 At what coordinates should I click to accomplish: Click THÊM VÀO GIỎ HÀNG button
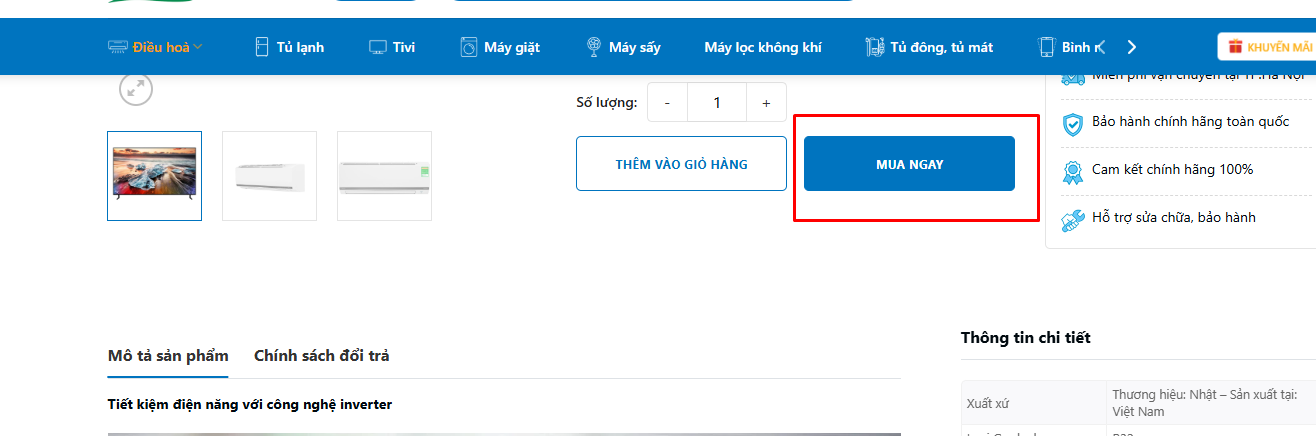click(x=681, y=164)
